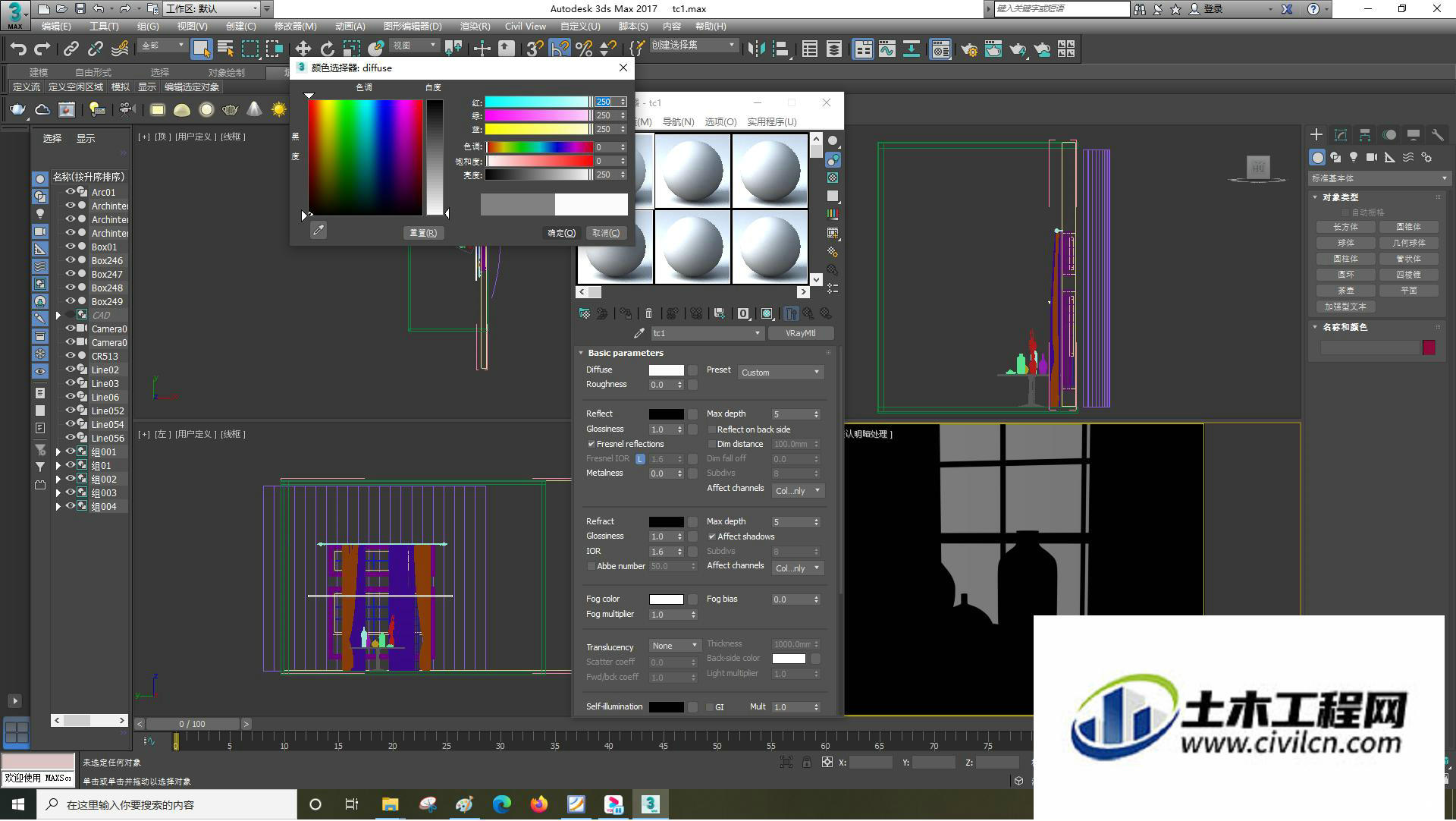Enable Self-illumination GI checkbox
Image resolution: width=1456 pixels, height=821 pixels.
710,707
